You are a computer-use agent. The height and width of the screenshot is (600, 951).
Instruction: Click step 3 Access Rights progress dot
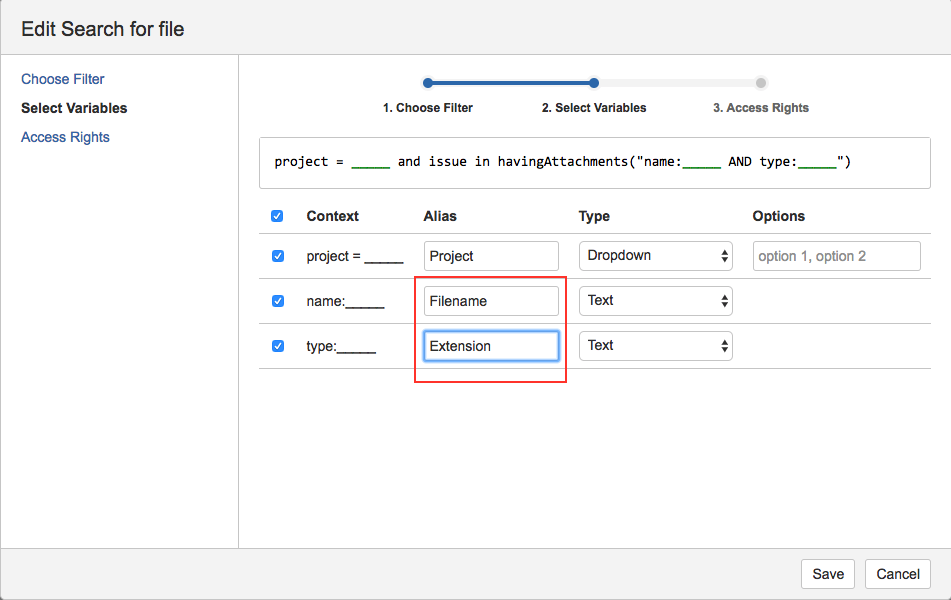pos(761,83)
